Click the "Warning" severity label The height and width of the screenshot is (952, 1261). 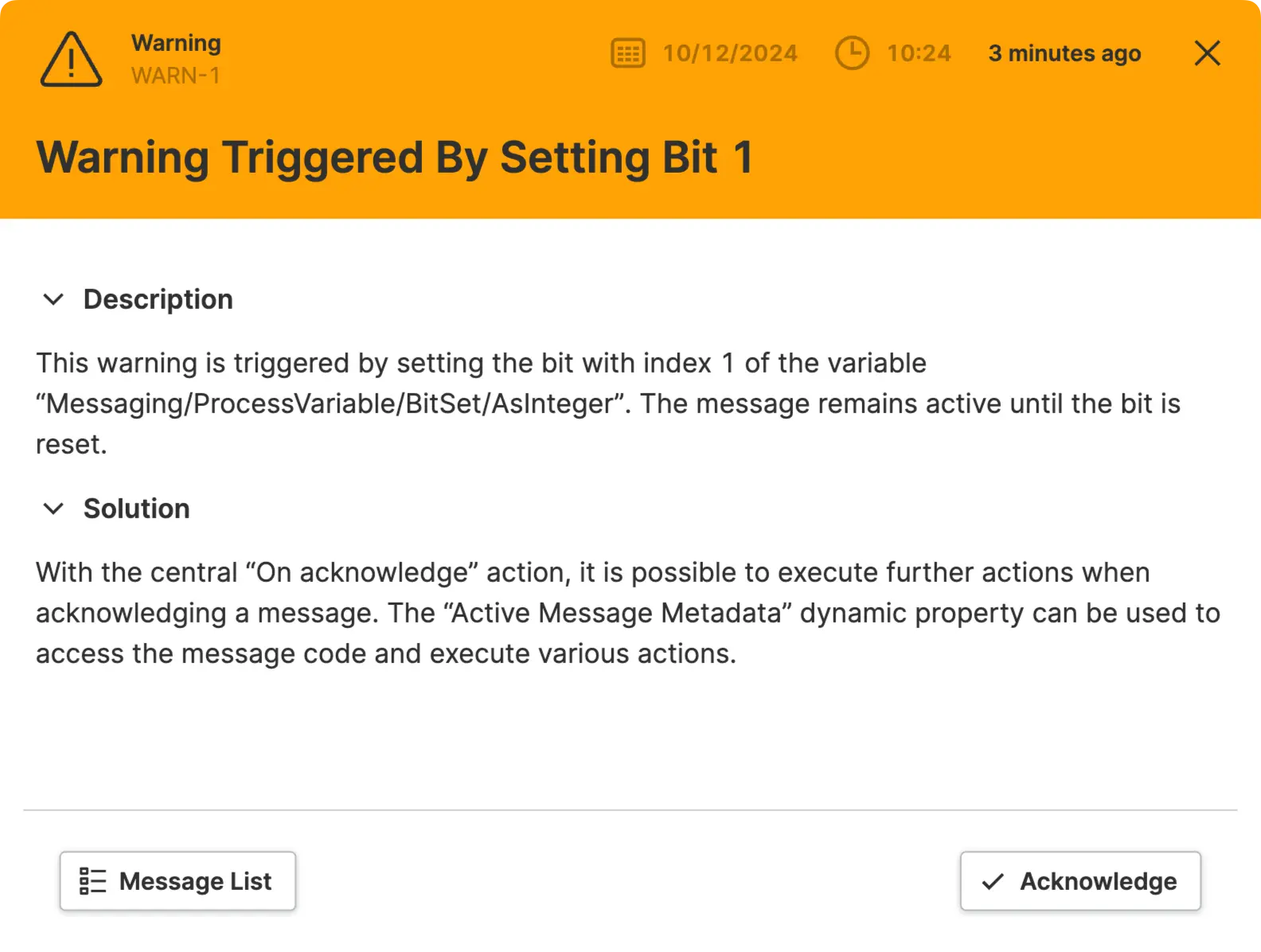[176, 43]
